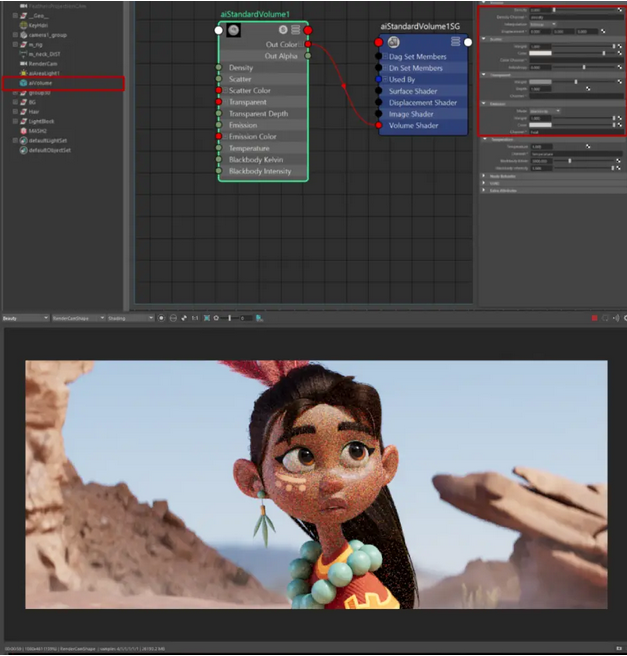Click the Scatter Color swatch
The width and height of the screenshot is (627, 656).
click(540, 53)
